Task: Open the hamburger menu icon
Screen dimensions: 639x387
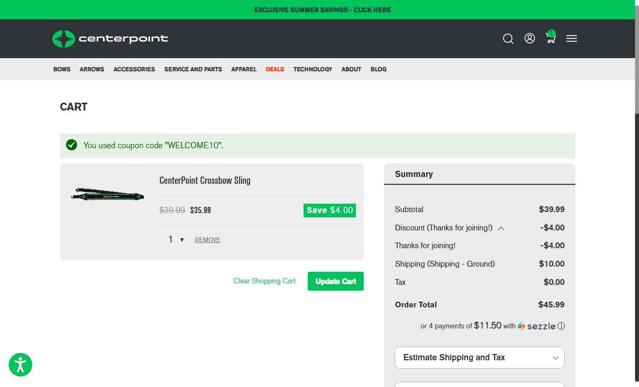Action: point(571,38)
